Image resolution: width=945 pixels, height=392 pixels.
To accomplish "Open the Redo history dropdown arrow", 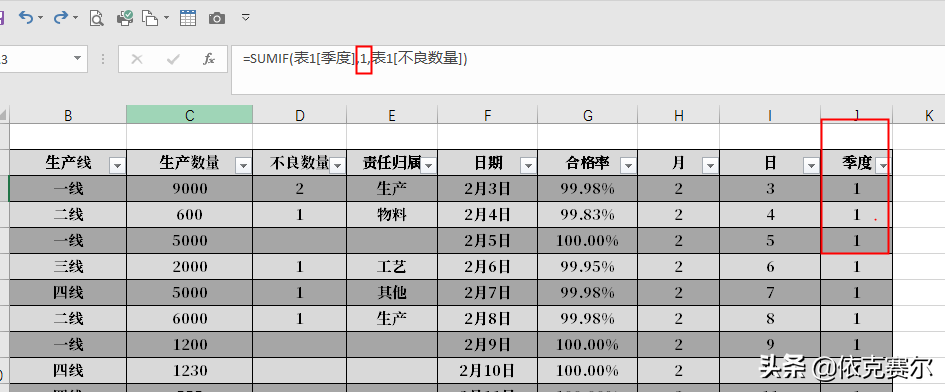I will coord(75,18).
